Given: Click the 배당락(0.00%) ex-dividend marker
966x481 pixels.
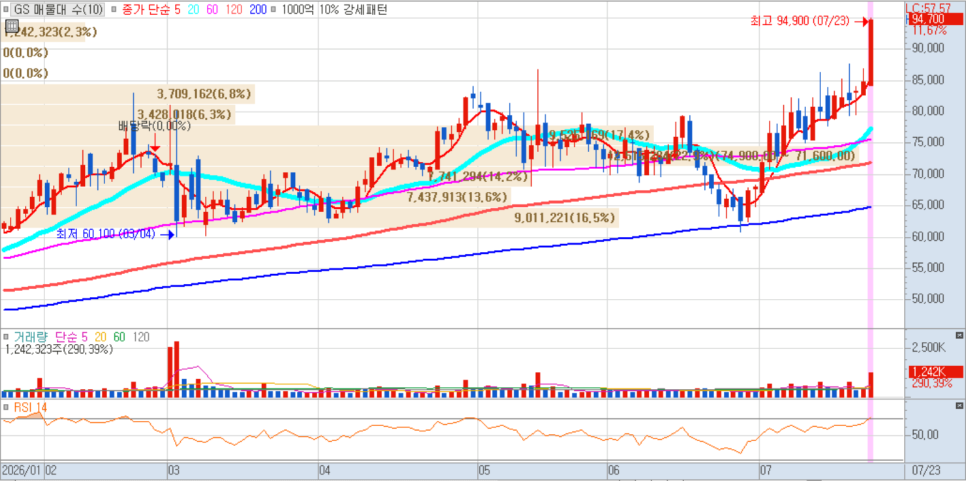Looking at the screenshot, I should pyautogui.click(x=155, y=126).
